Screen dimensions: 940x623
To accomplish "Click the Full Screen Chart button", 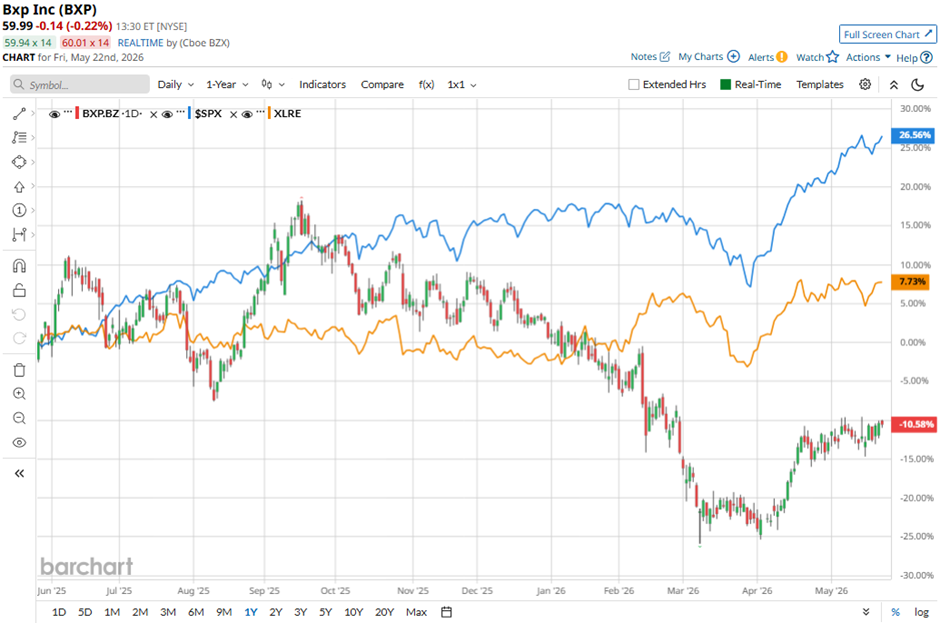I will [x=888, y=35].
